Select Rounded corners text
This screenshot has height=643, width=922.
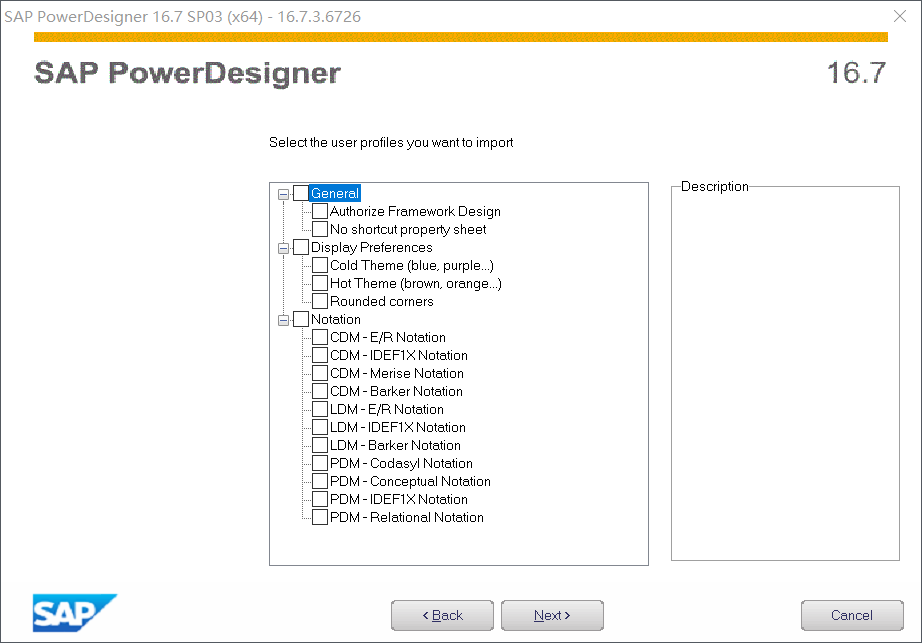[x=382, y=301]
